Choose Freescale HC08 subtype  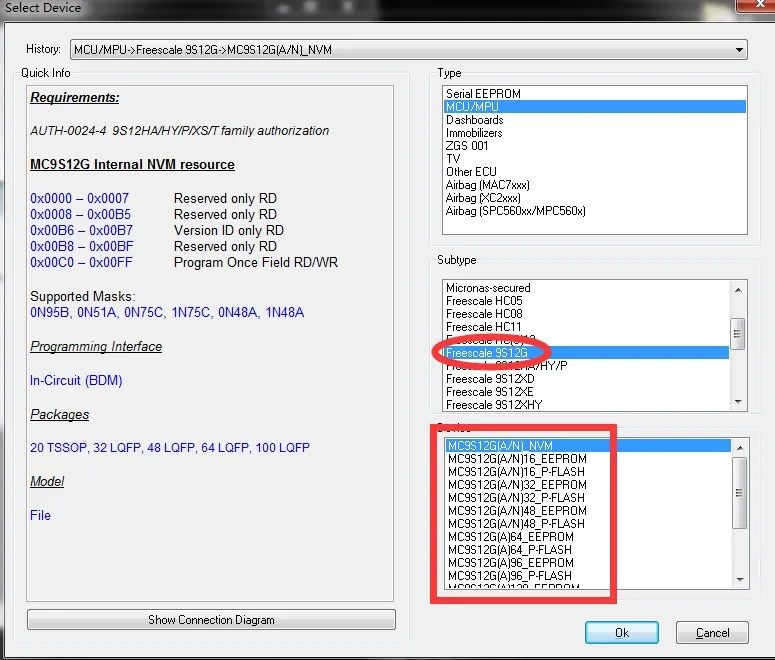pyautogui.click(x=586, y=313)
